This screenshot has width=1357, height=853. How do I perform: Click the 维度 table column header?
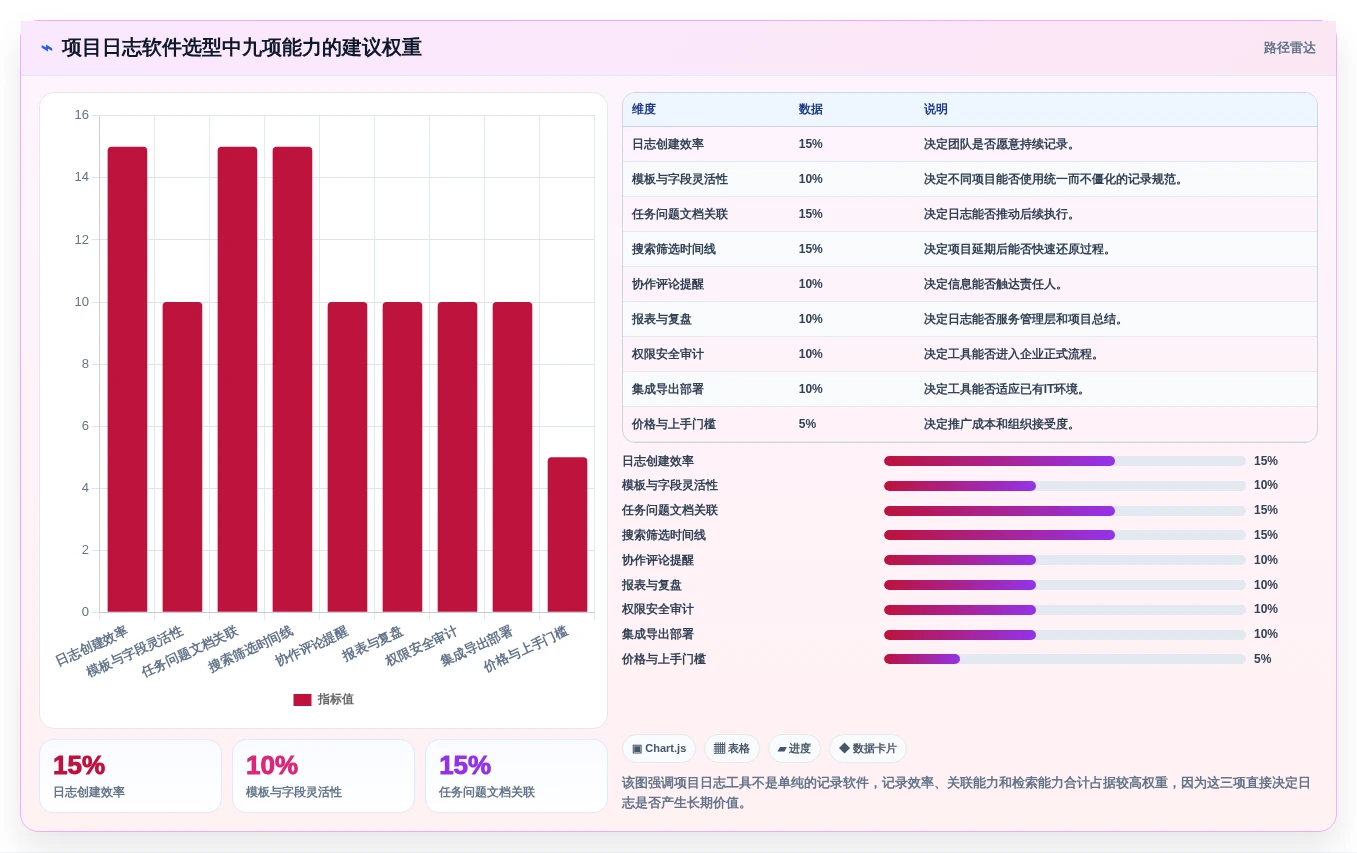pos(644,110)
